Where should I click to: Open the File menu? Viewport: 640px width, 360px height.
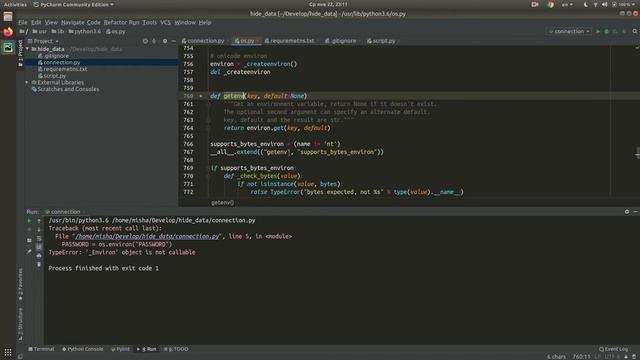[23, 22]
